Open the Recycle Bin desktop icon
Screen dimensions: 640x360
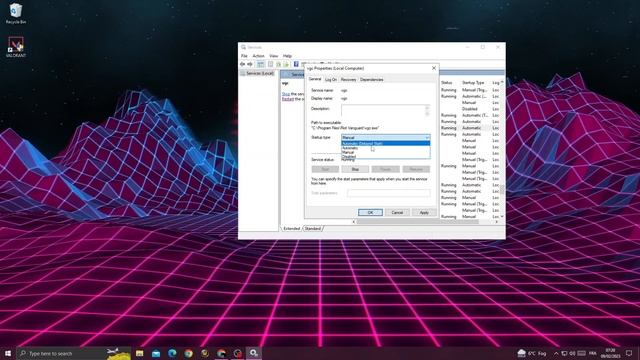pyautogui.click(x=16, y=13)
